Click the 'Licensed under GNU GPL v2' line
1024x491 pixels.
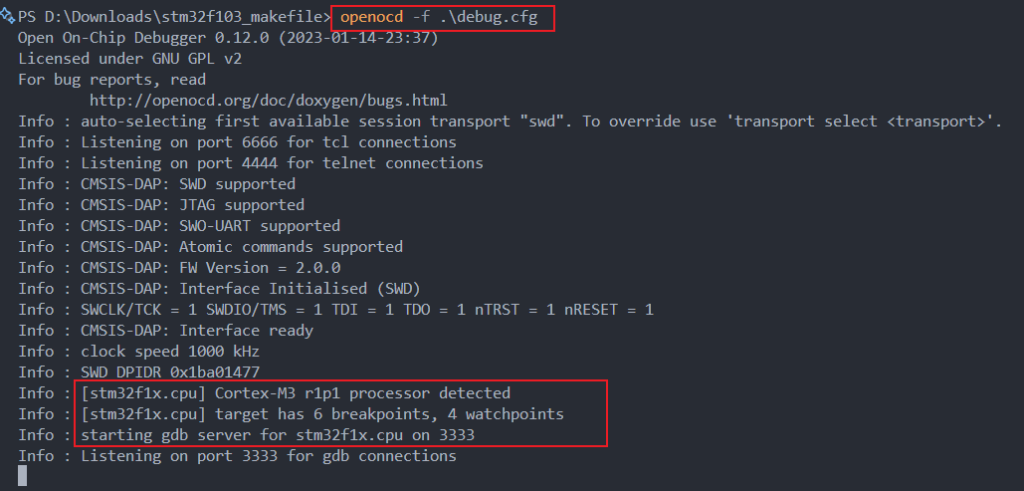coord(128,58)
